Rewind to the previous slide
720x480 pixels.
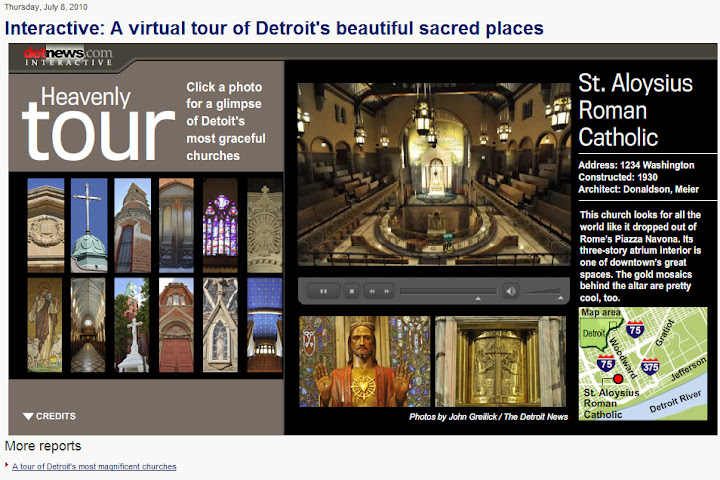371,291
